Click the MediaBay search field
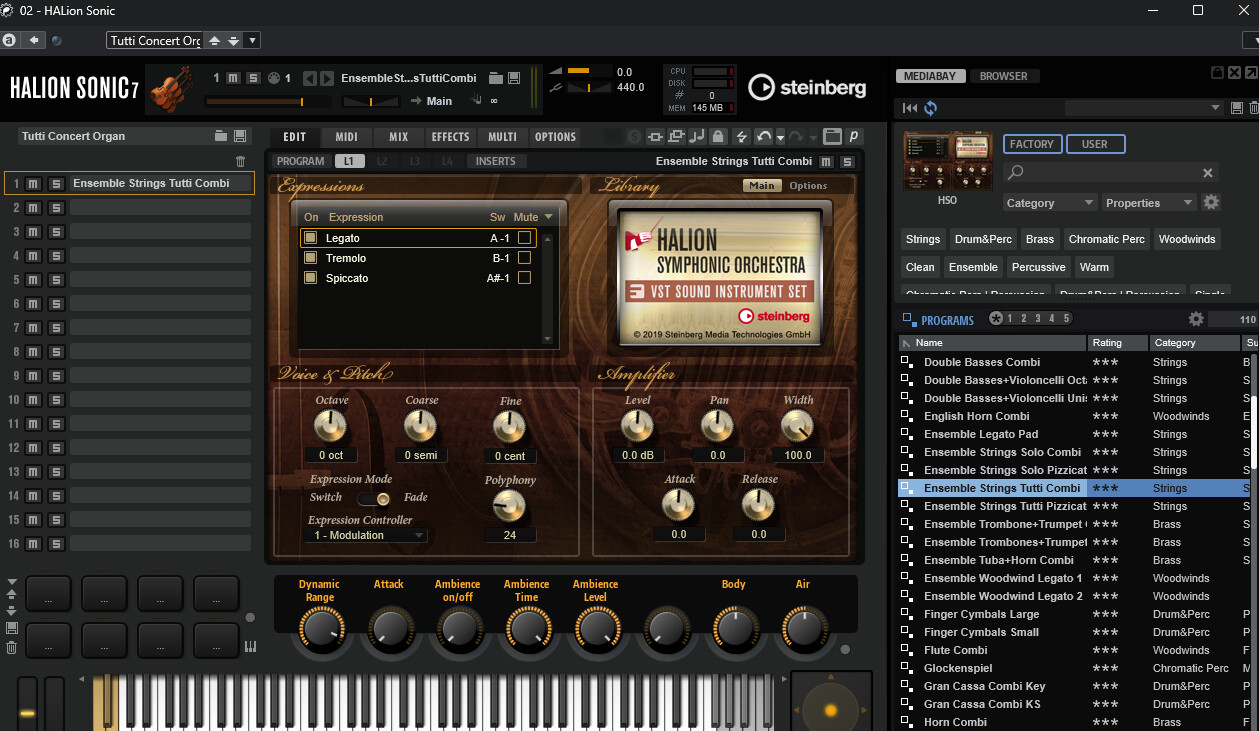The image size is (1259, 731). tap(1110, 173)
